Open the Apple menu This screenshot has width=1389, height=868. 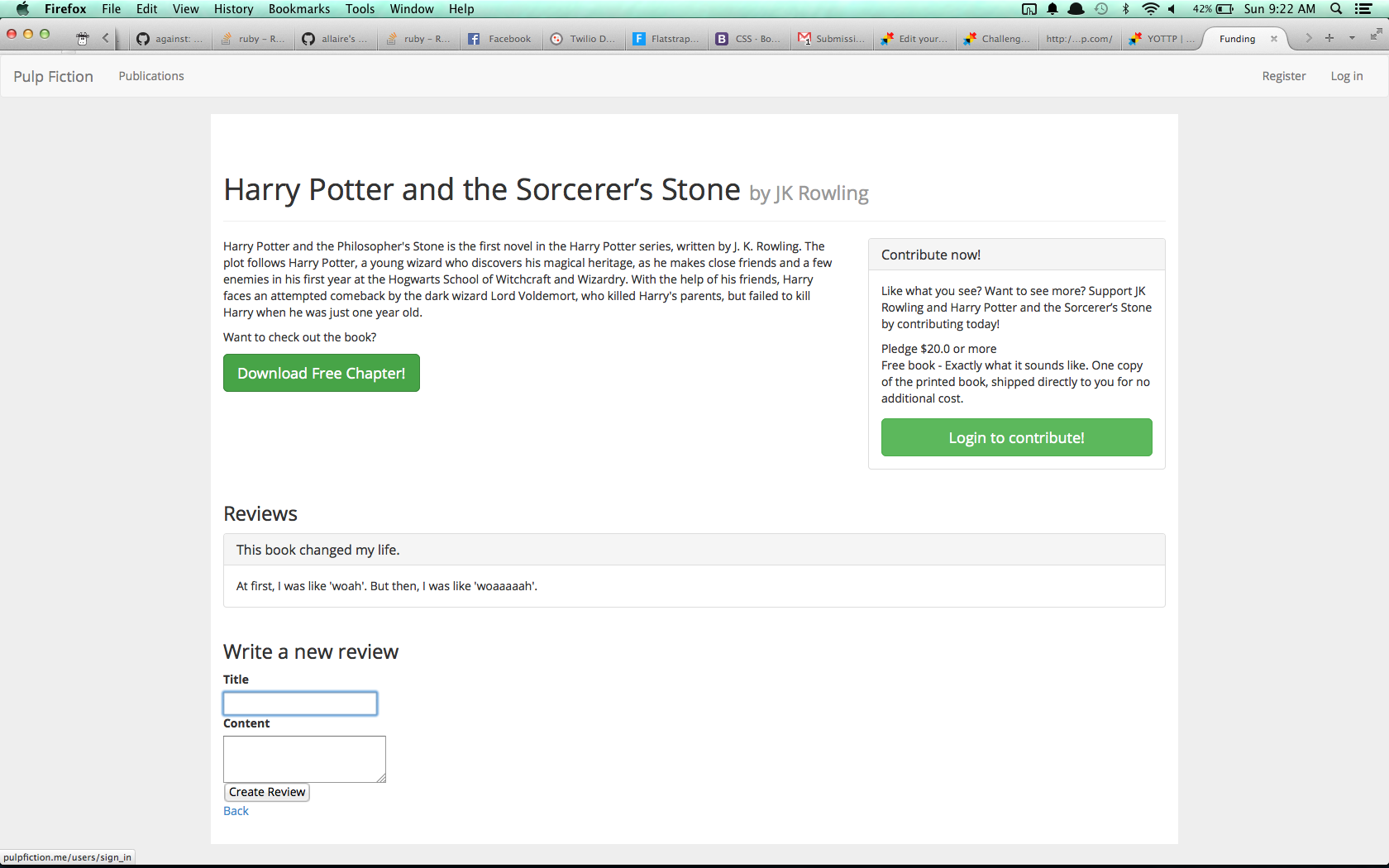22,9
